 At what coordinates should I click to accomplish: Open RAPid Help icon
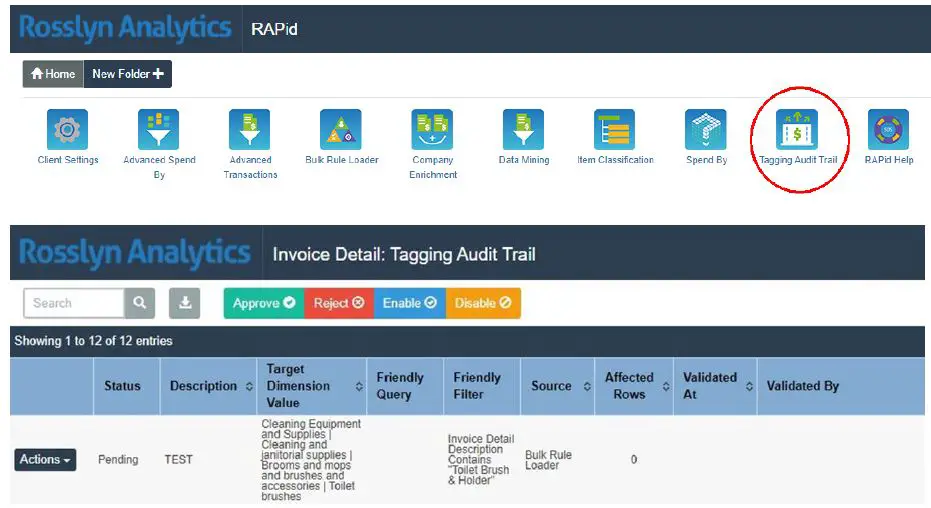[x=888, y=129]
